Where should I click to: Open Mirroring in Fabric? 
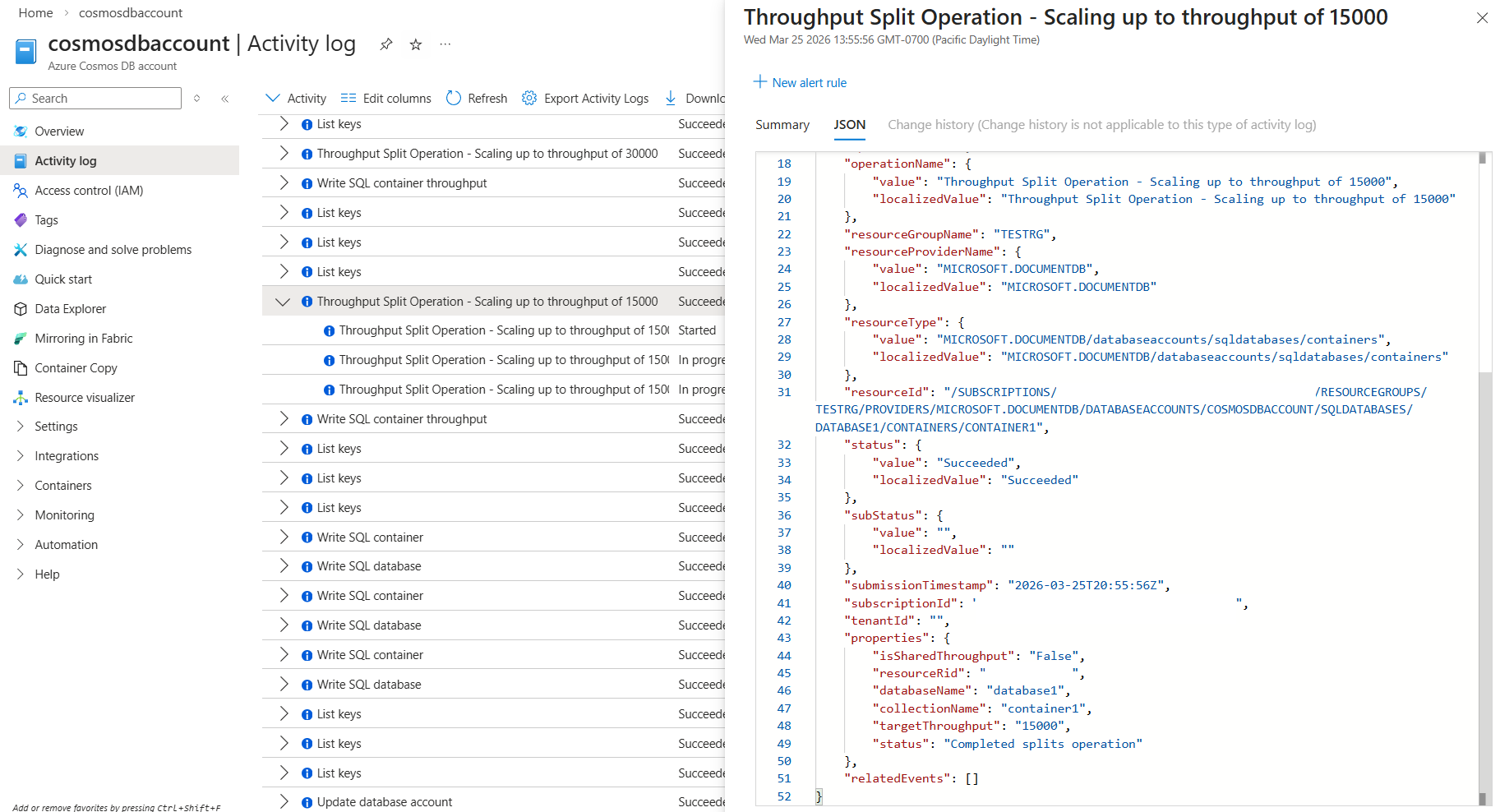click(x=83, y=339)
